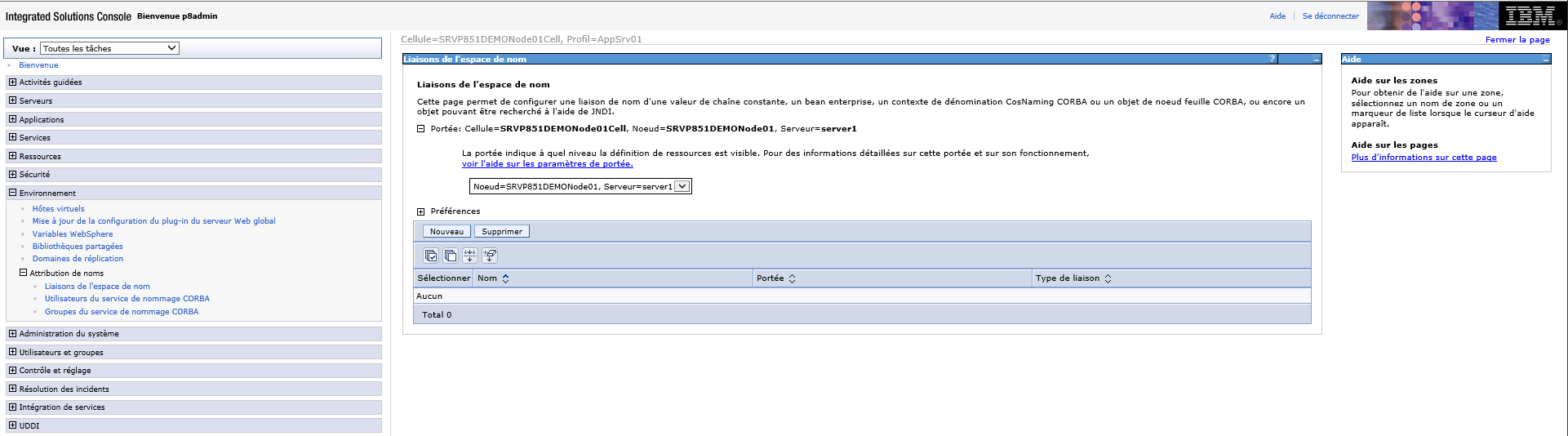The height and width of the screenshot is (436, 1568).
Task: Sort the table by Portée column
Action: (x=792, y=278)
